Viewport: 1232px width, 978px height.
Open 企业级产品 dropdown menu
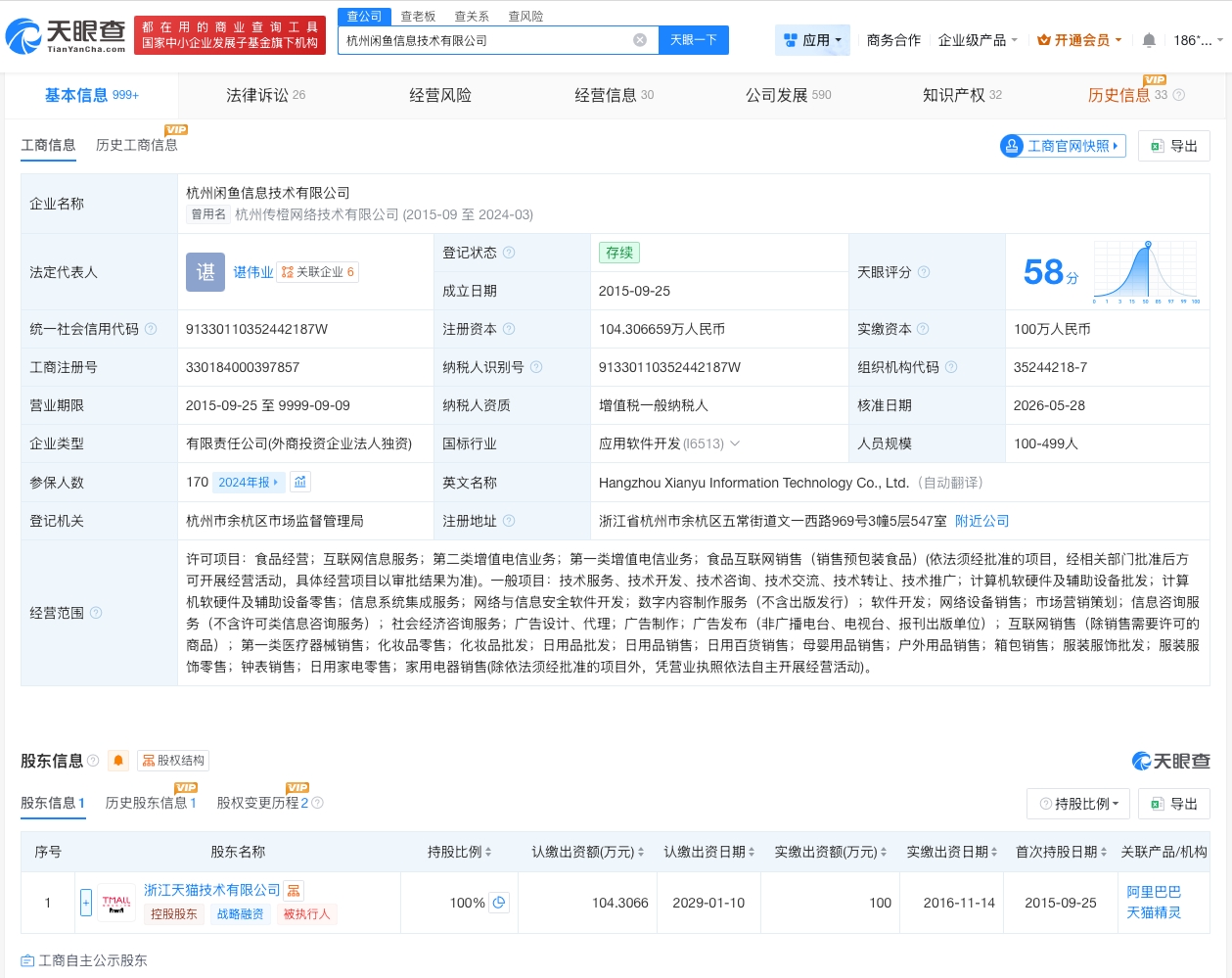(x=979, y=40)
